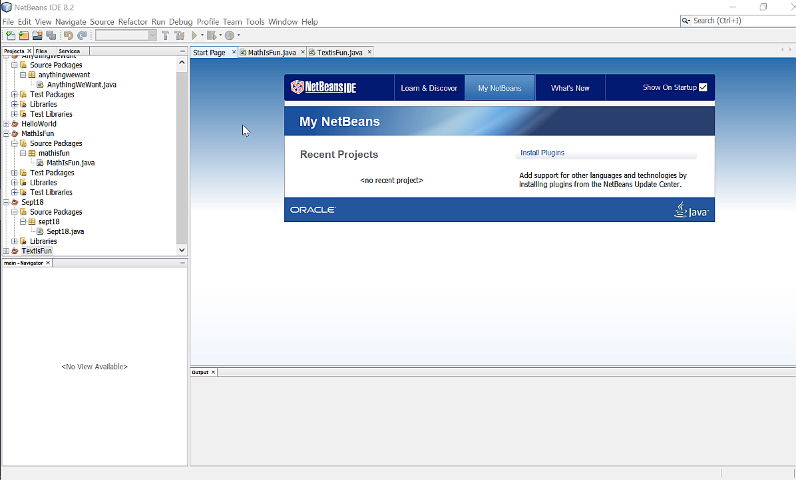Expand Libraries under Sept18 project
This screenshot has width=796, height=480.
click(15, 242)
